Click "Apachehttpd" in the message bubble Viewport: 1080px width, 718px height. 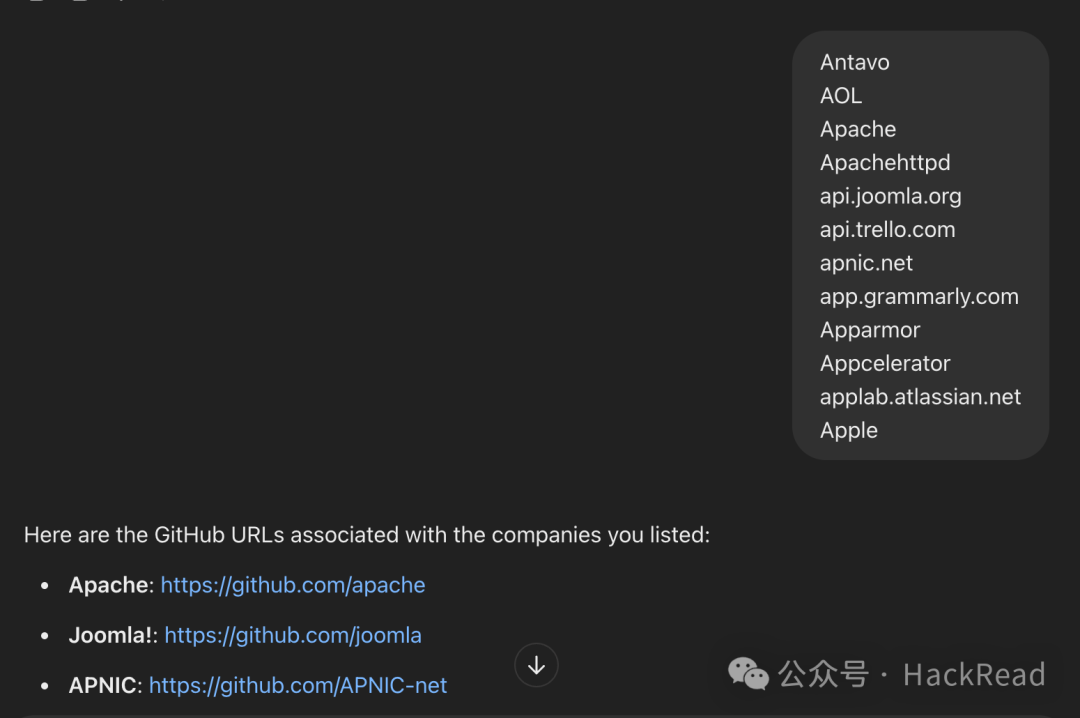[x=885, y=163]
